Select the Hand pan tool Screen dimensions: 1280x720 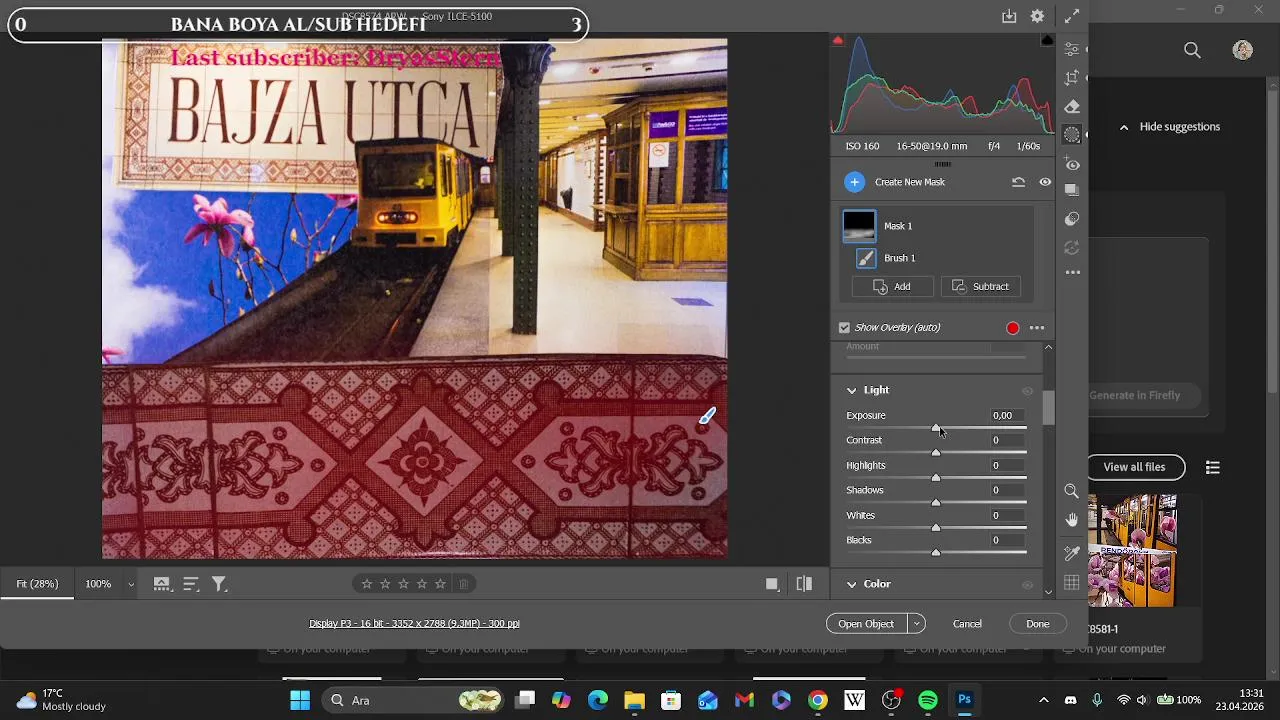(1072, 520)
